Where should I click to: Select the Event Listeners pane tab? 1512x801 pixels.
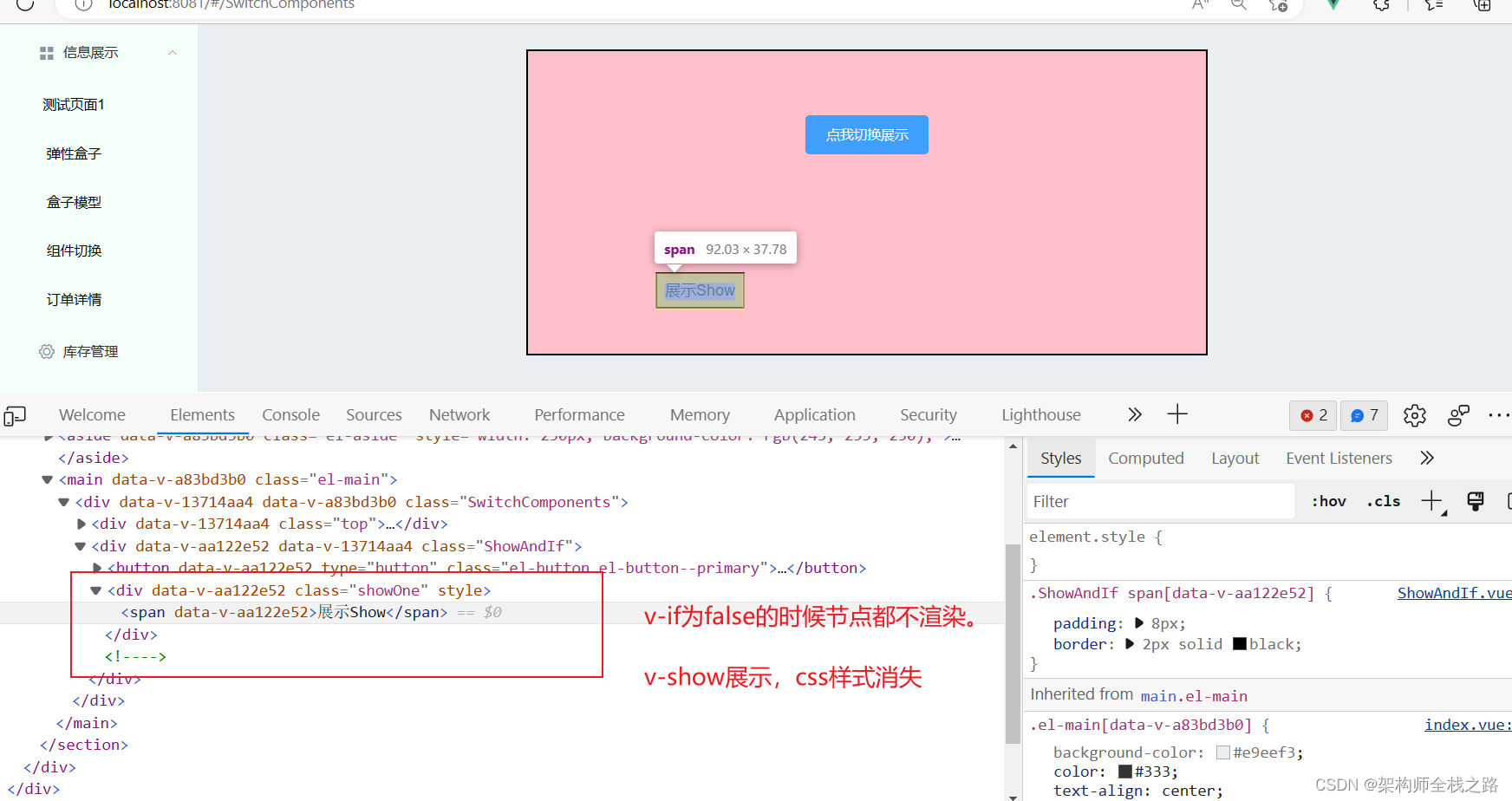click(x=1339, y=459)
